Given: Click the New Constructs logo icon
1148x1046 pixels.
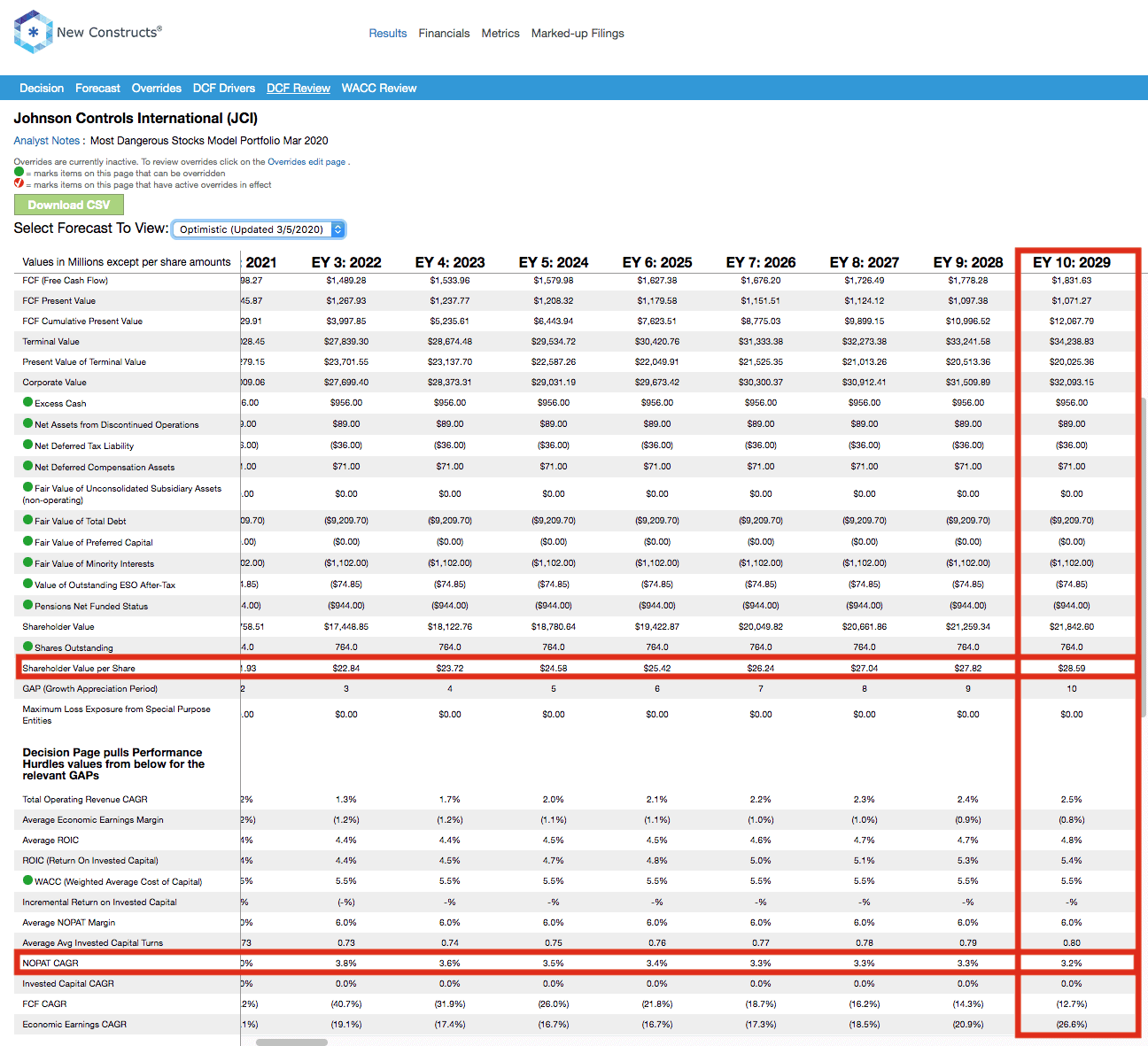Looking at the screenshot, I should (34, 32).
